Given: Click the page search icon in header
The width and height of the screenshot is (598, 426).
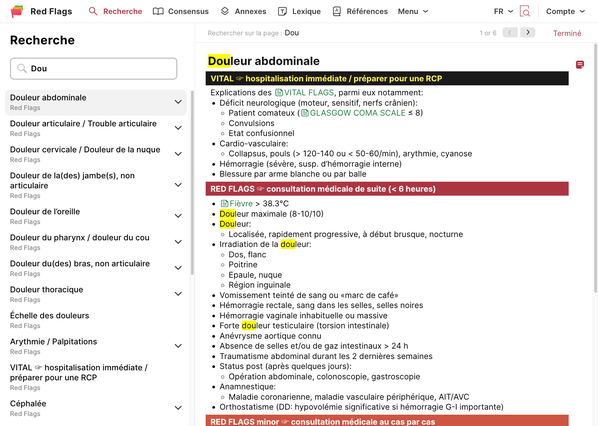Looking at the screenshot, I should (x=525, y=11).
